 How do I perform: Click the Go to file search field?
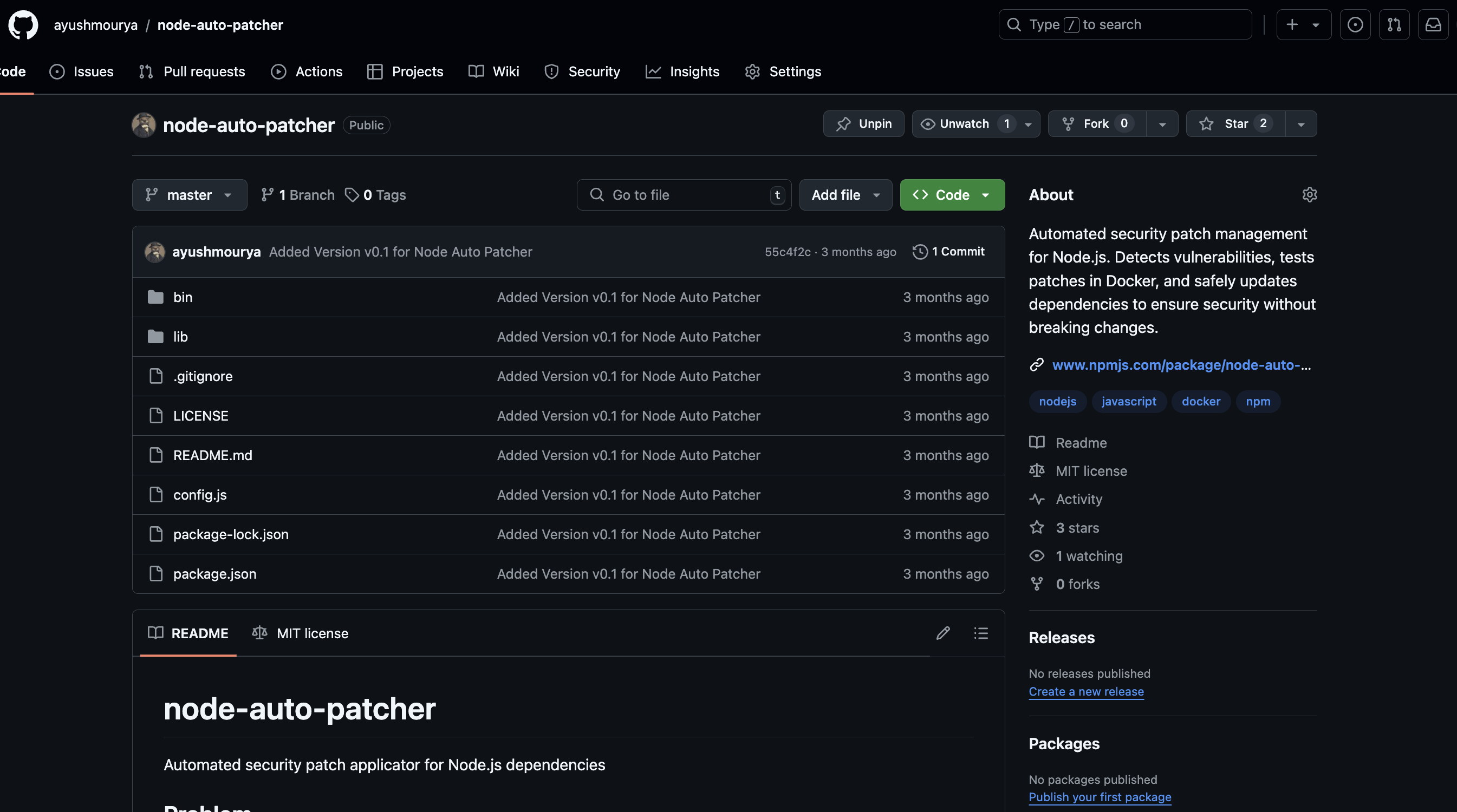click(x=683, y=194)
